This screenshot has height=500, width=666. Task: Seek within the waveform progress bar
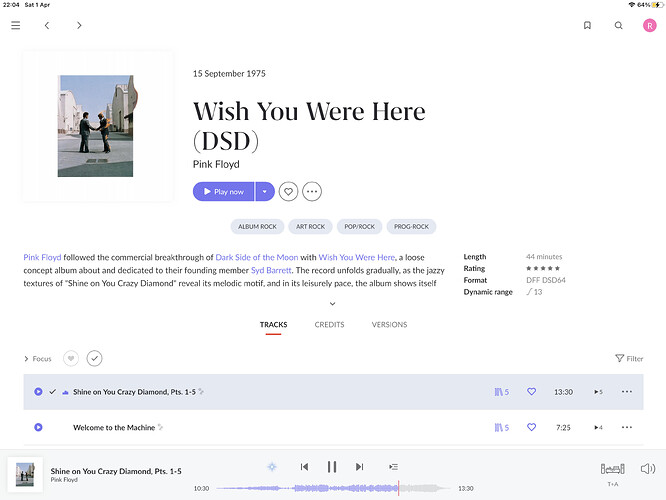click(332, 488)
